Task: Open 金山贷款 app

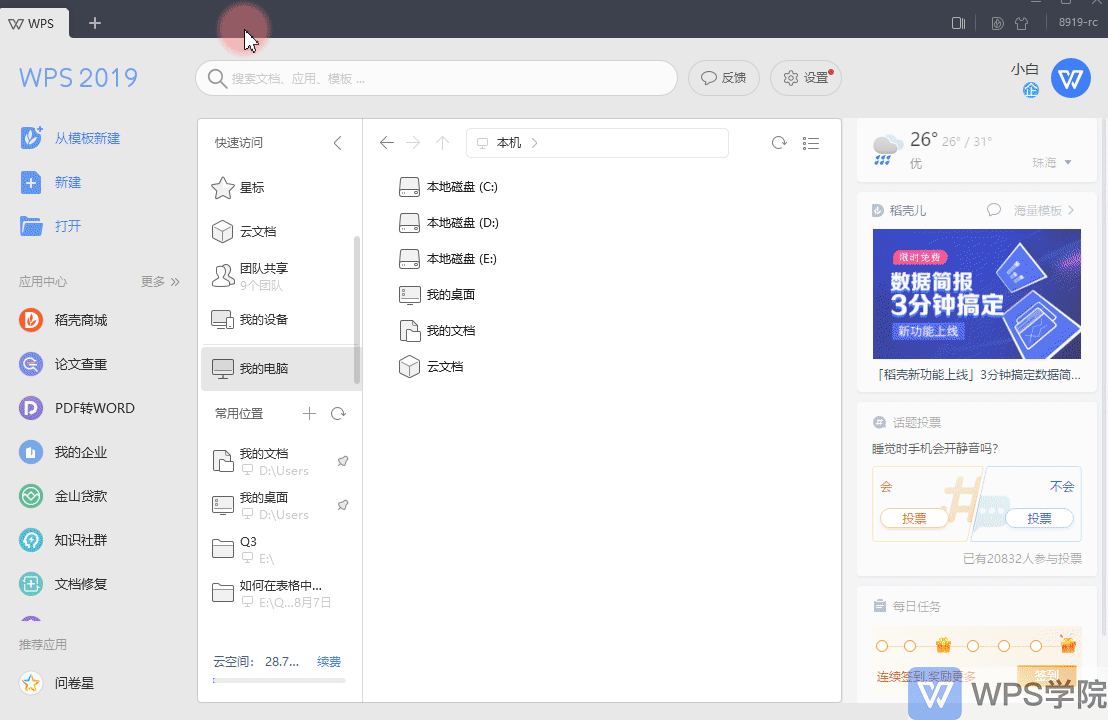Action: coord(64,496)
